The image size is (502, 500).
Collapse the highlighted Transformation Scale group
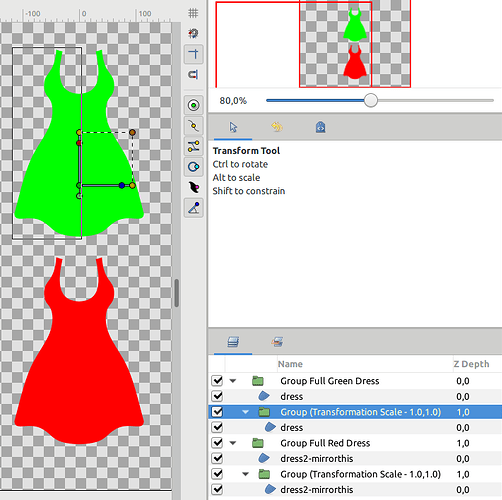click(x=246, y=412)
